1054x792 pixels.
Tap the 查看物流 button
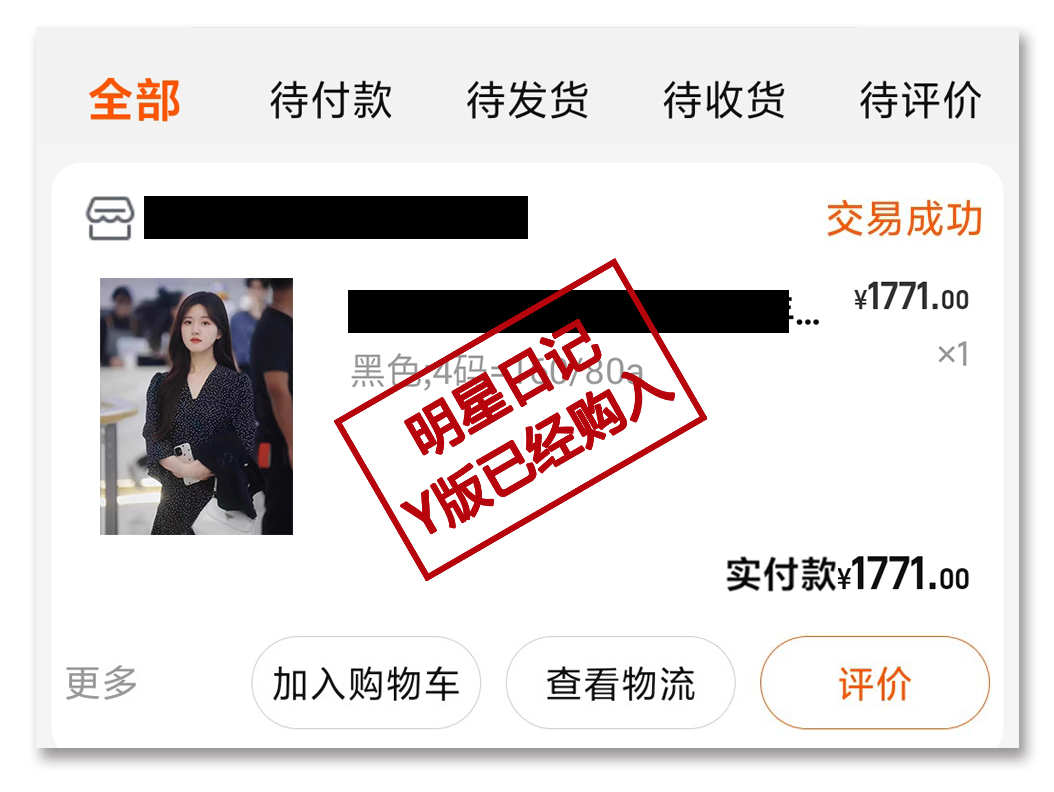tap(620, 683)
